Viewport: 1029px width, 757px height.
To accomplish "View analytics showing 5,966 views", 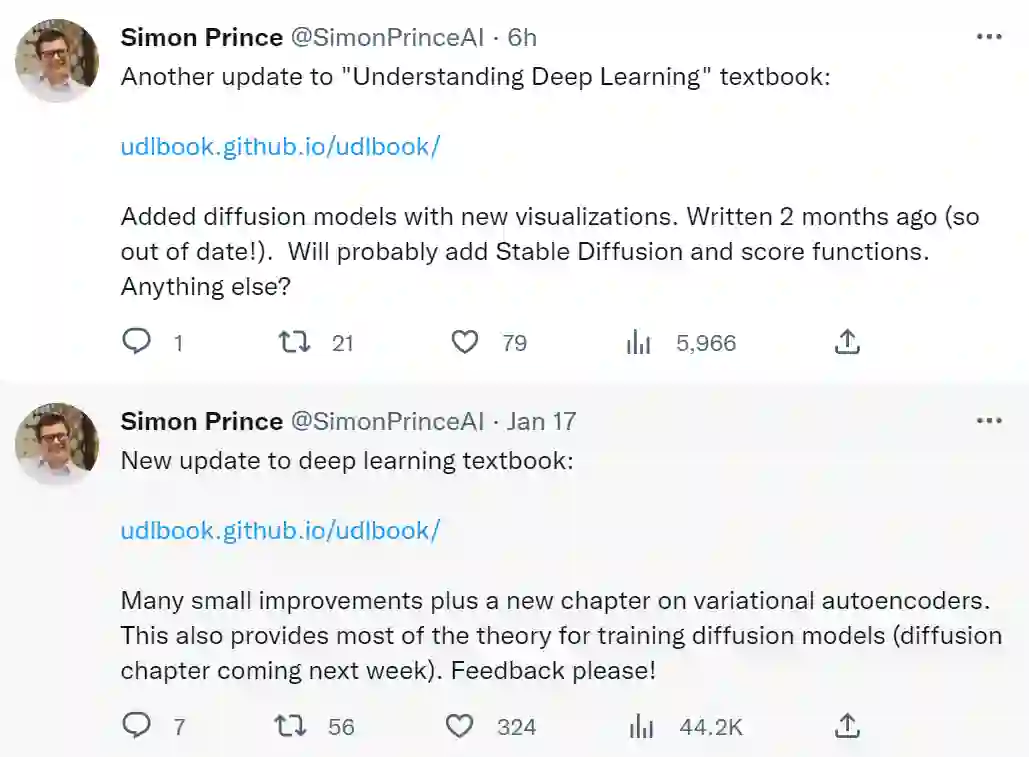I will (x=638, y=343).
